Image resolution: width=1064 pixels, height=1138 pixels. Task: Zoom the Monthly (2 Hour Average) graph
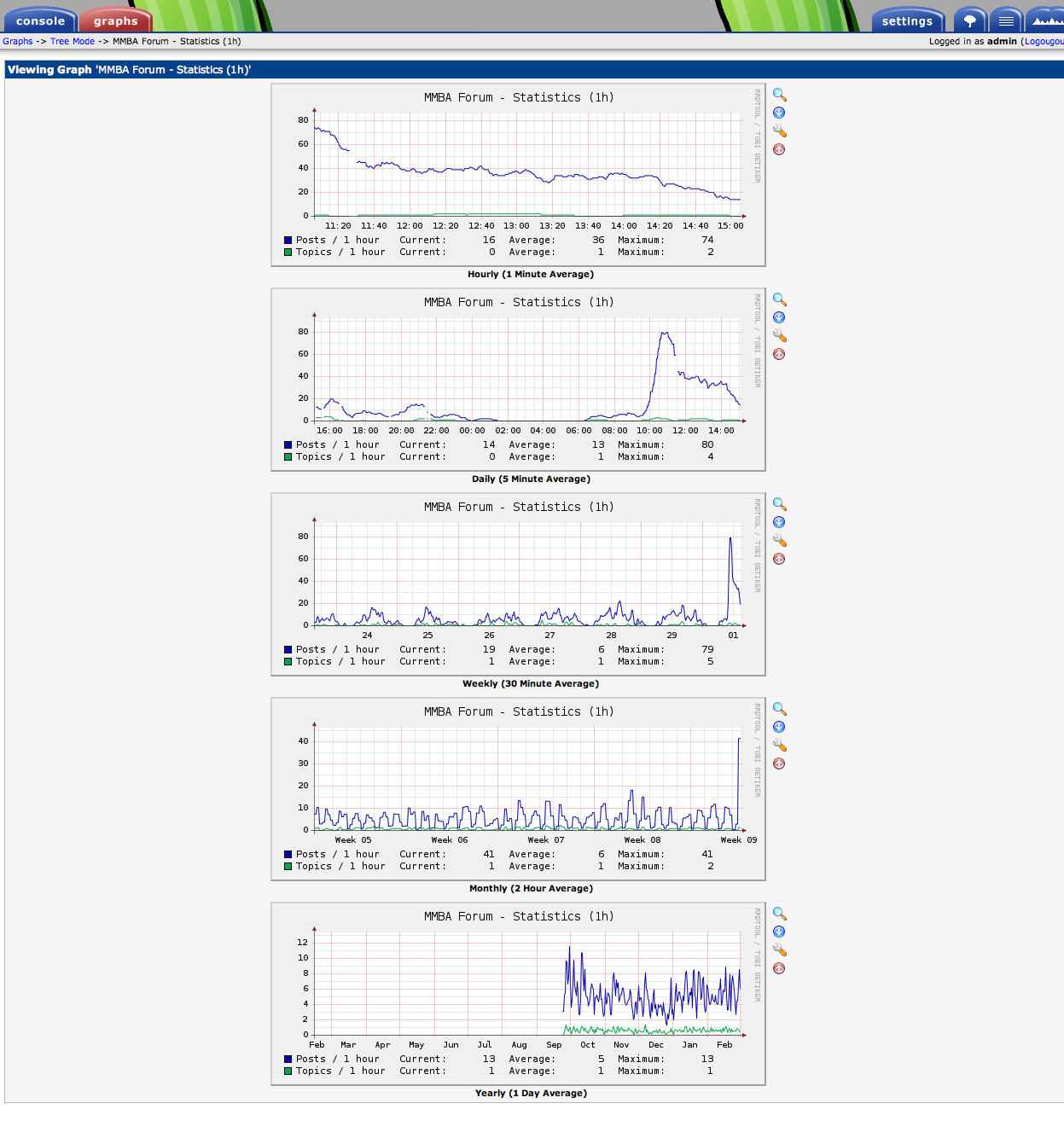pyautogui.click(x=780, y=709)
